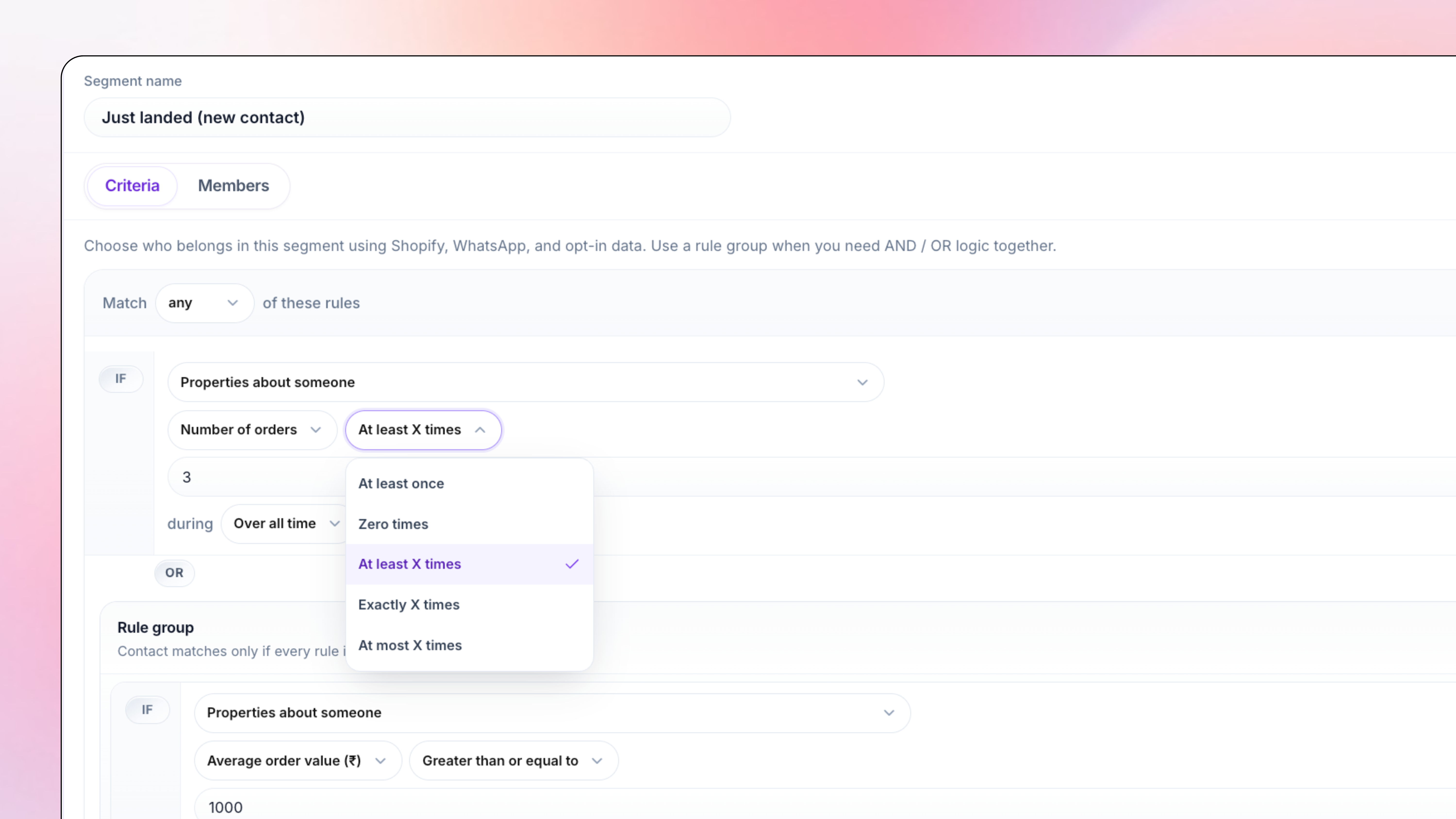Open the Average order value (₹) dropdown
Screen dimensions: 1456x819
tap(297, 761)
